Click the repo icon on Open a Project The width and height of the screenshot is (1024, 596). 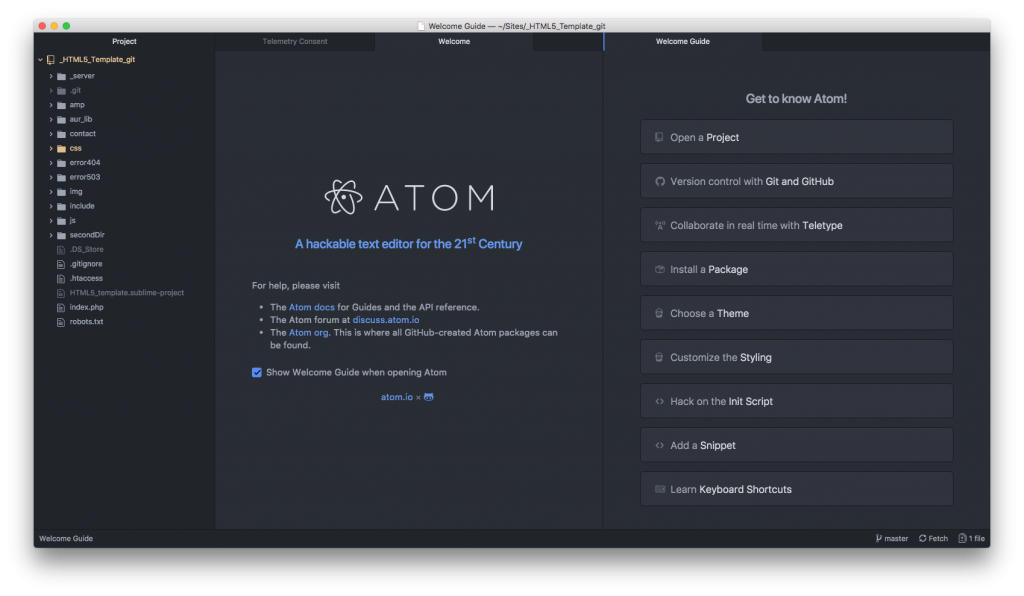659,137
